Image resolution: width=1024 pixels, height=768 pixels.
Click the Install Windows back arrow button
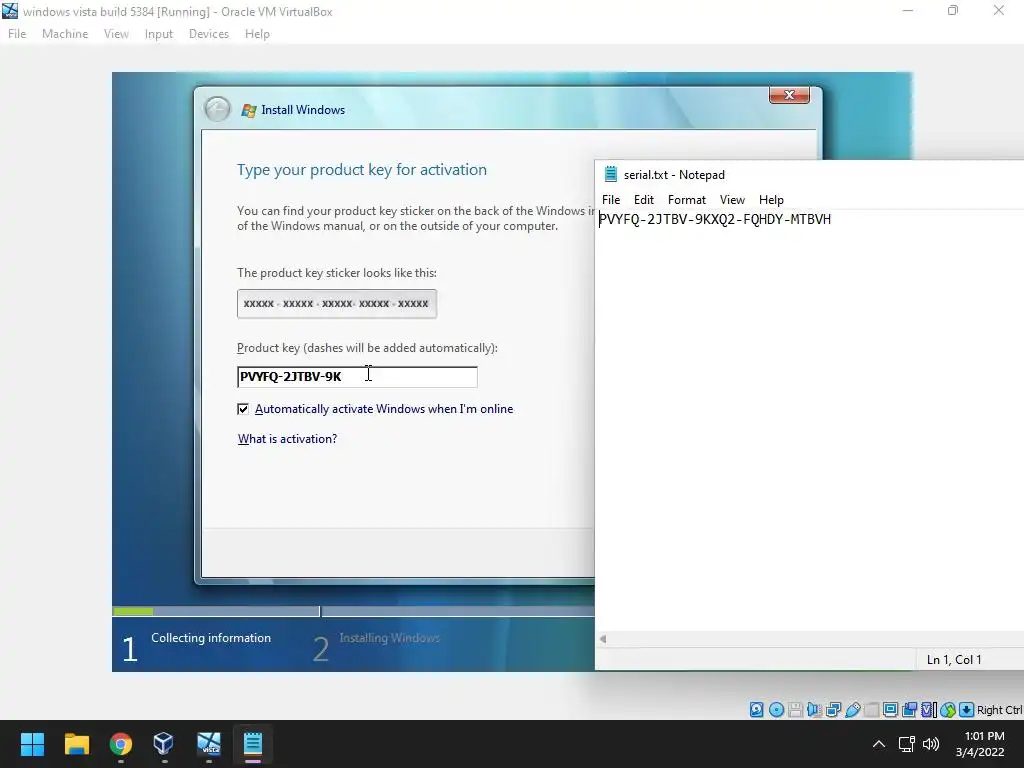pyautogui.click(x=217, y=109)
